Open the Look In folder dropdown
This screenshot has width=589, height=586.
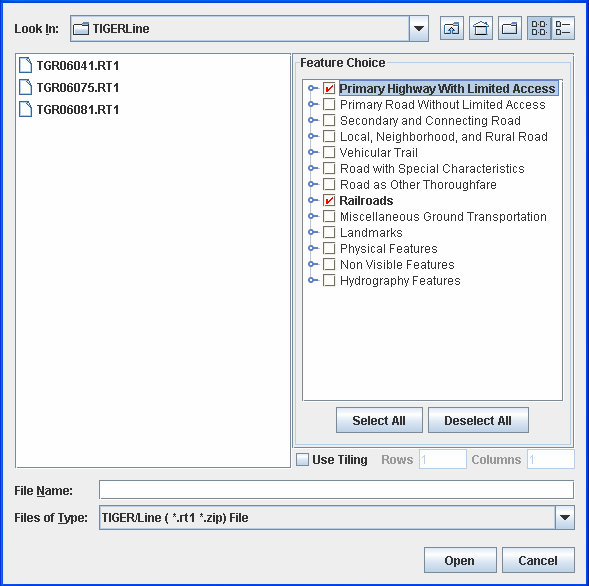(x=419, y=29)
